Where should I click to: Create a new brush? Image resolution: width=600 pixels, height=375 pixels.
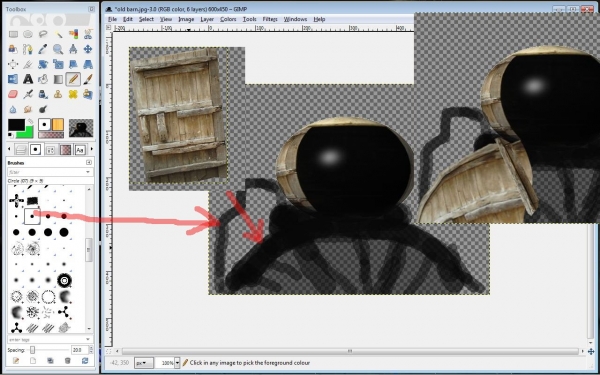click(33, 361)
